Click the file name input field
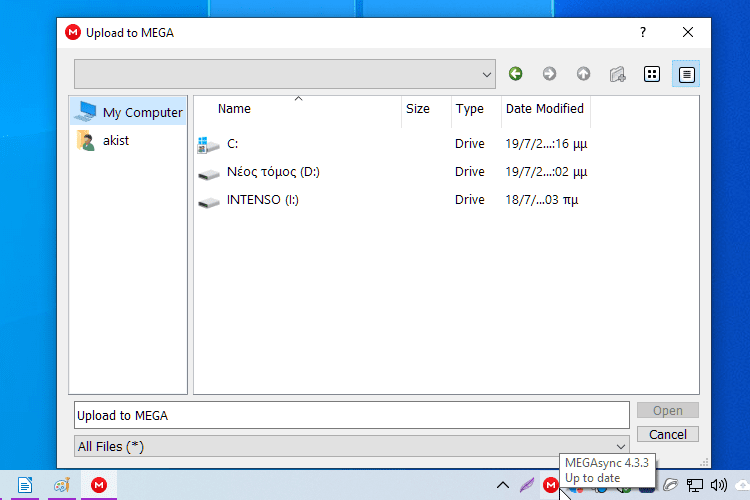This screenshot has height=500, width=750. pos(352,415)
